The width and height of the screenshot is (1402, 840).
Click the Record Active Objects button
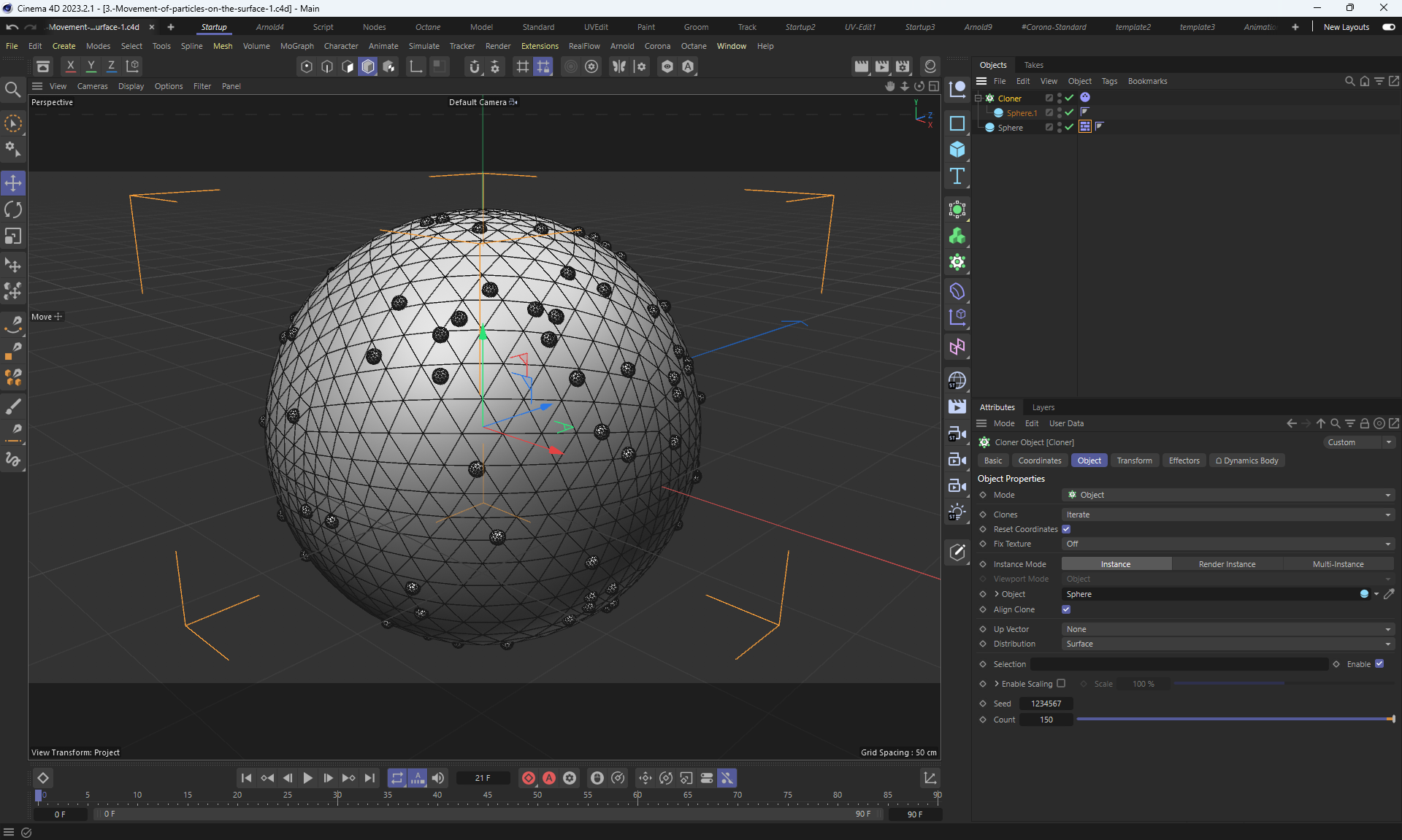pos(528,778)
